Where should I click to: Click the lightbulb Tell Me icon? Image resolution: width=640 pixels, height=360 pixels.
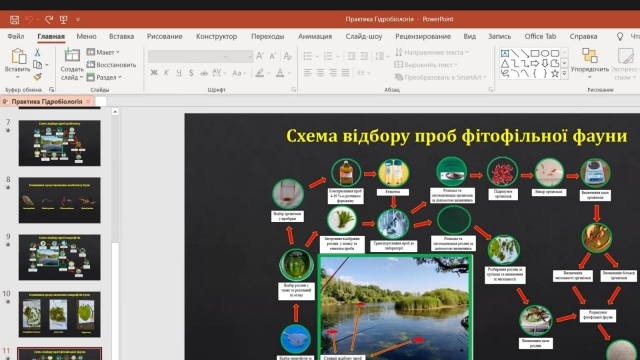coord(620,36)
